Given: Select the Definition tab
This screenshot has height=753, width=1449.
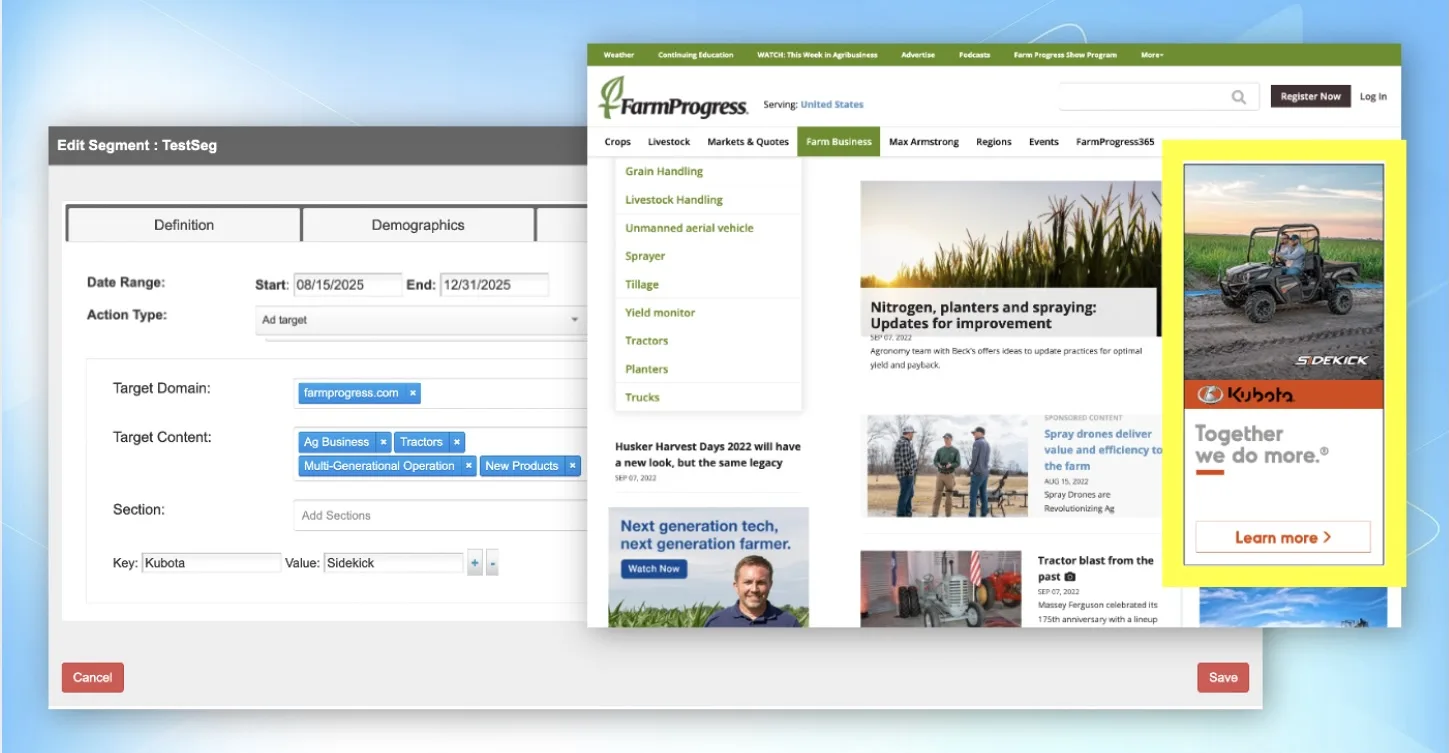Looking at the screenshot, I should [184, 225].
